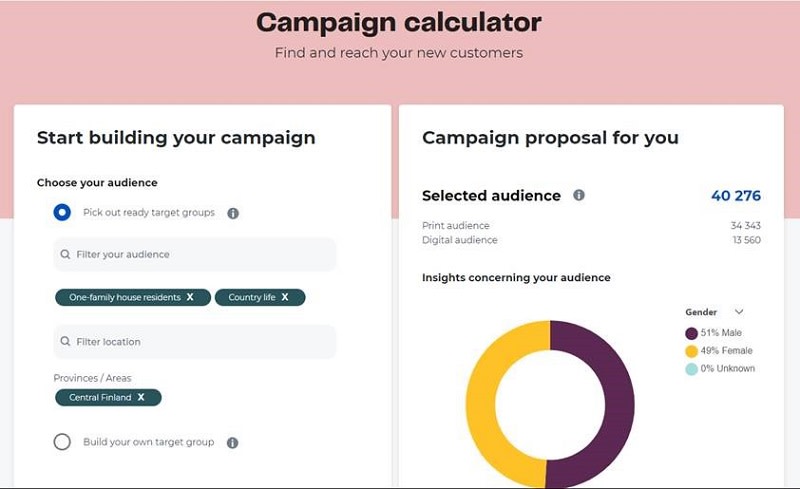The image size is (800, 489).
Task: Click info icon beside Pick out ready target groups
Action: (233, 213)
